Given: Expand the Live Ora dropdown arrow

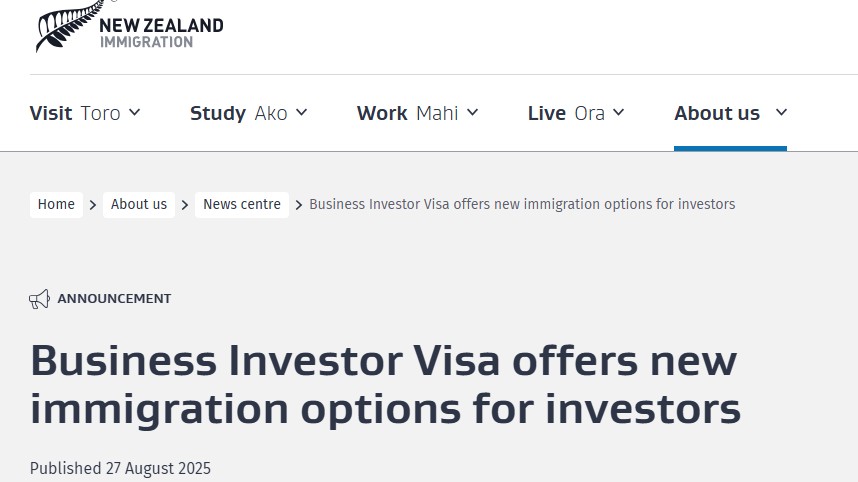Looking at the screenshot, I should tap(619, 112).
